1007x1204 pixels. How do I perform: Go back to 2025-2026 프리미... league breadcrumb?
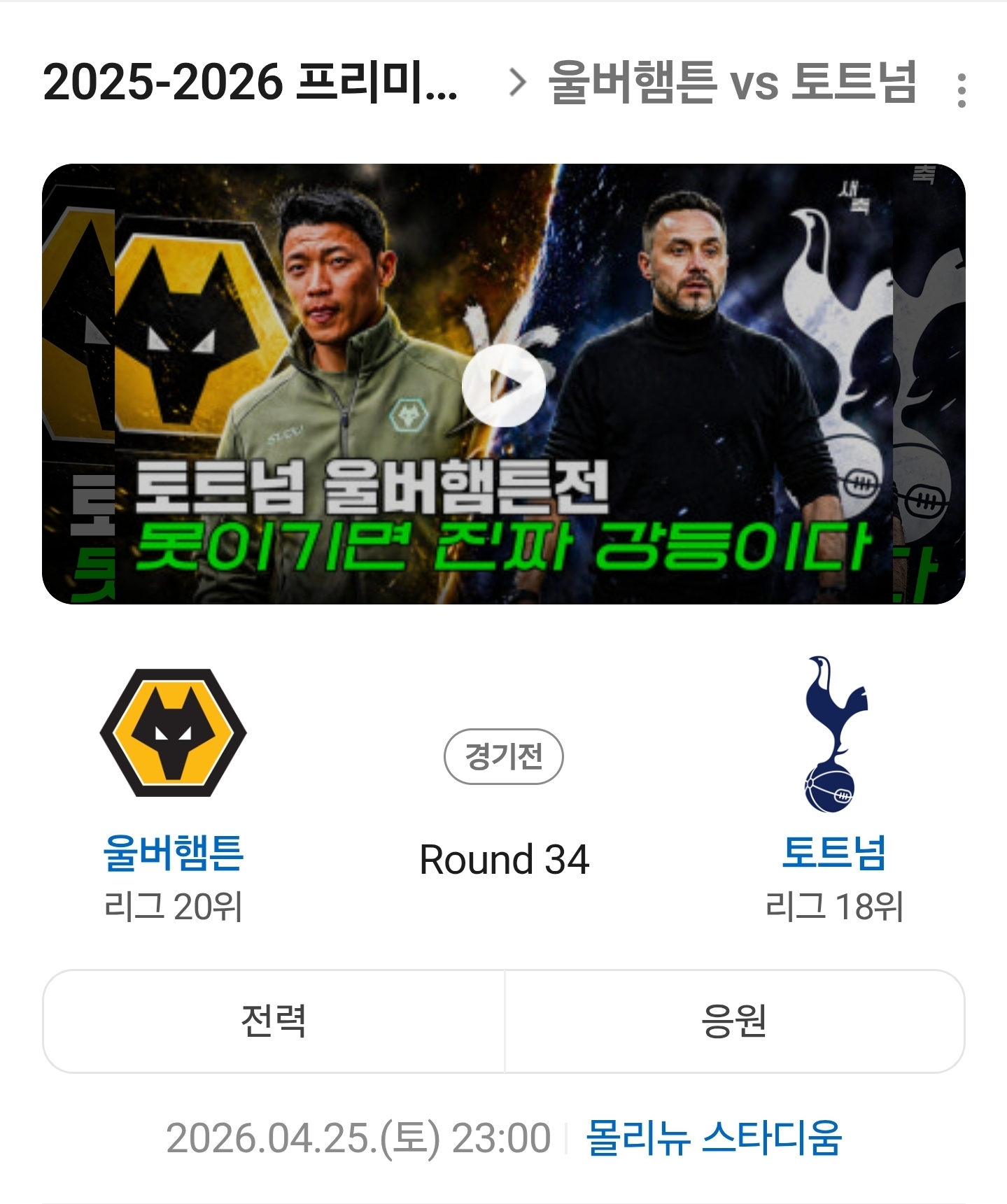(251, 83)
